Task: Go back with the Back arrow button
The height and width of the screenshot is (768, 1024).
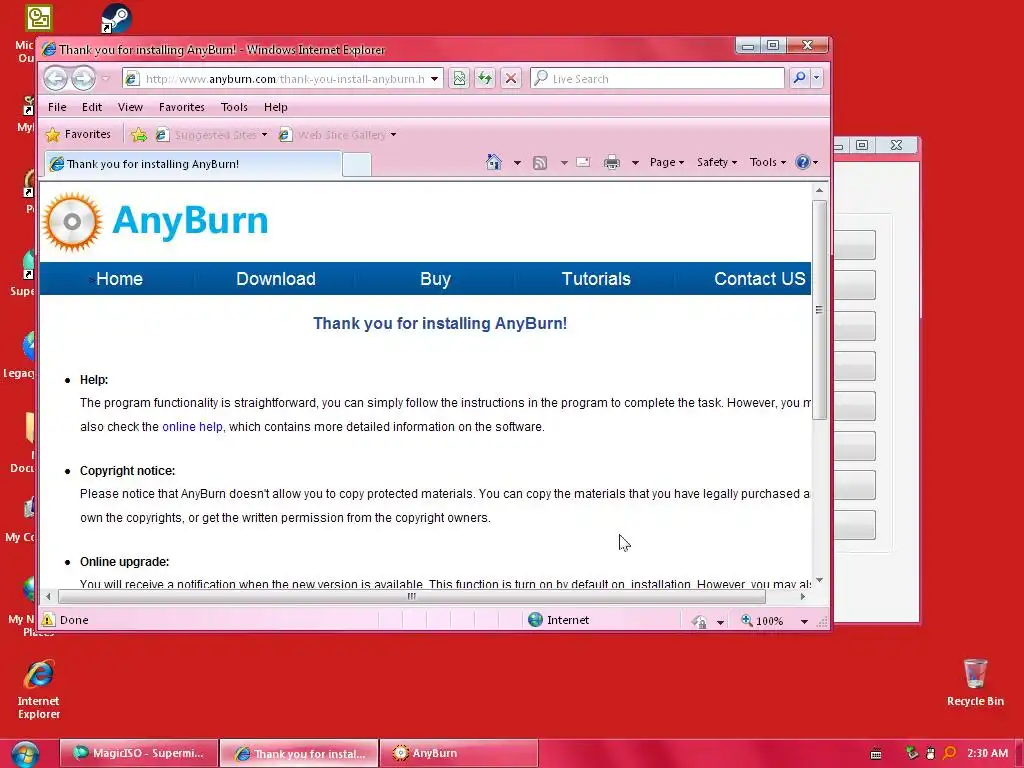Action: point(56,79)
